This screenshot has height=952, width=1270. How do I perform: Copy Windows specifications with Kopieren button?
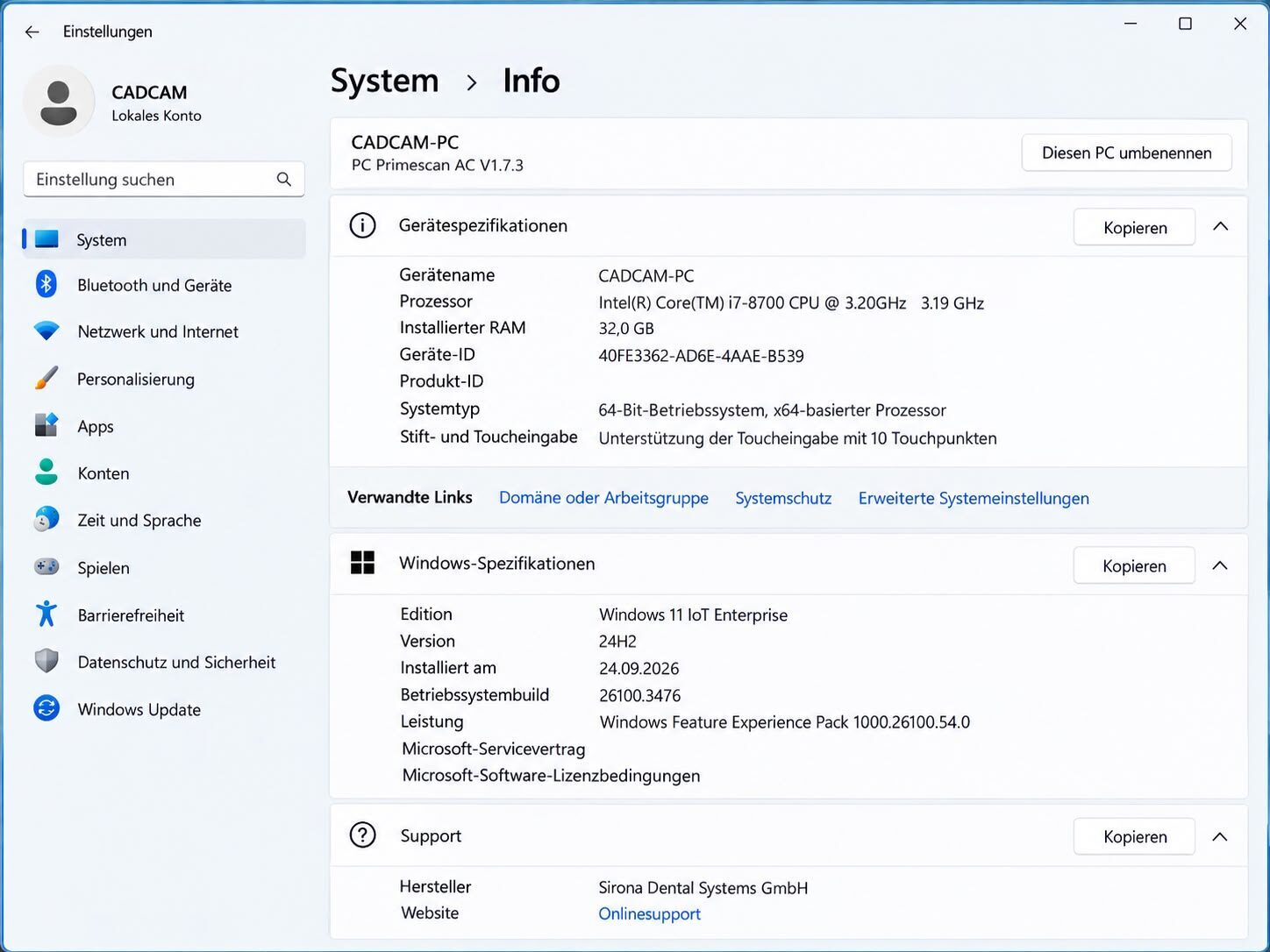tap(1135, 565)
